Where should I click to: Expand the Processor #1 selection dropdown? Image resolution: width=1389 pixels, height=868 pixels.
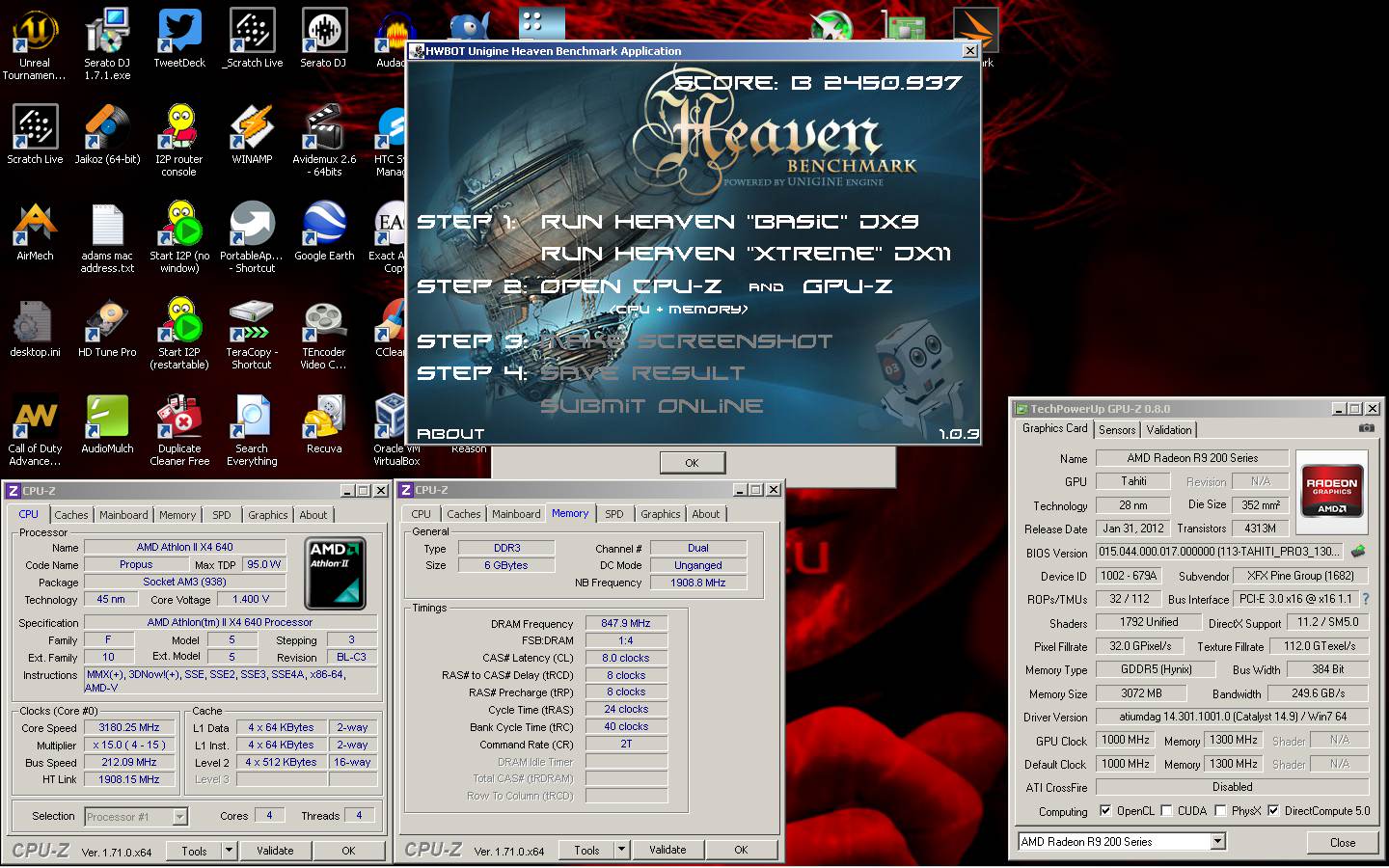[179, 817]
